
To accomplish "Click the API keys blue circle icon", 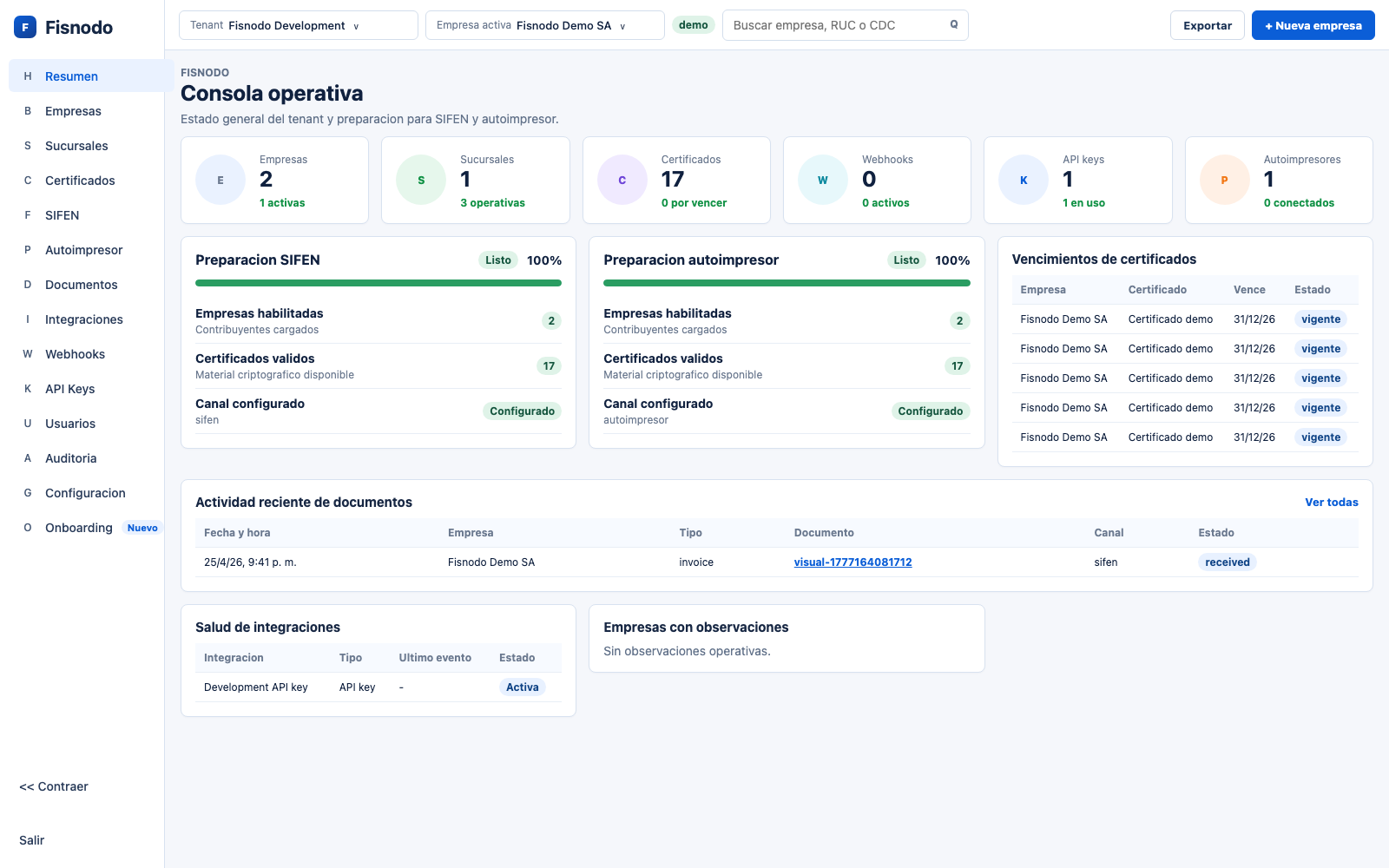I will coord(1024,181).
